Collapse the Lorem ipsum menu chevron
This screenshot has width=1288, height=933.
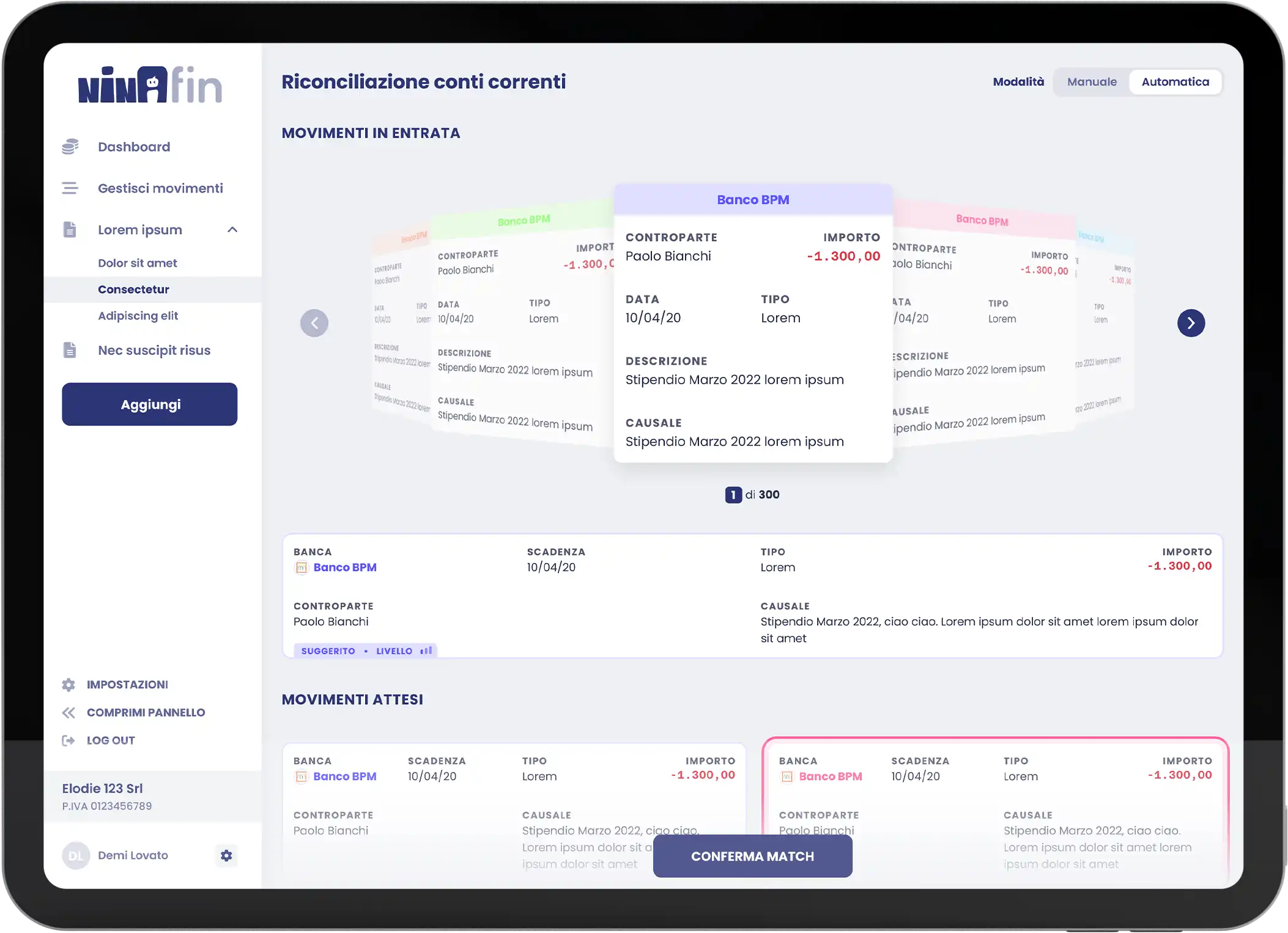pos(232,230)
